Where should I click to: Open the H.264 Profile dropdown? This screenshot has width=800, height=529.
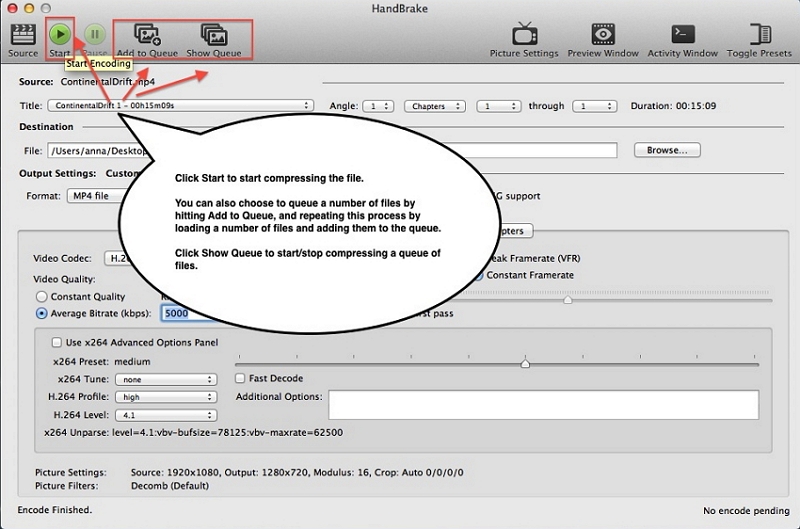pos(165,397)
